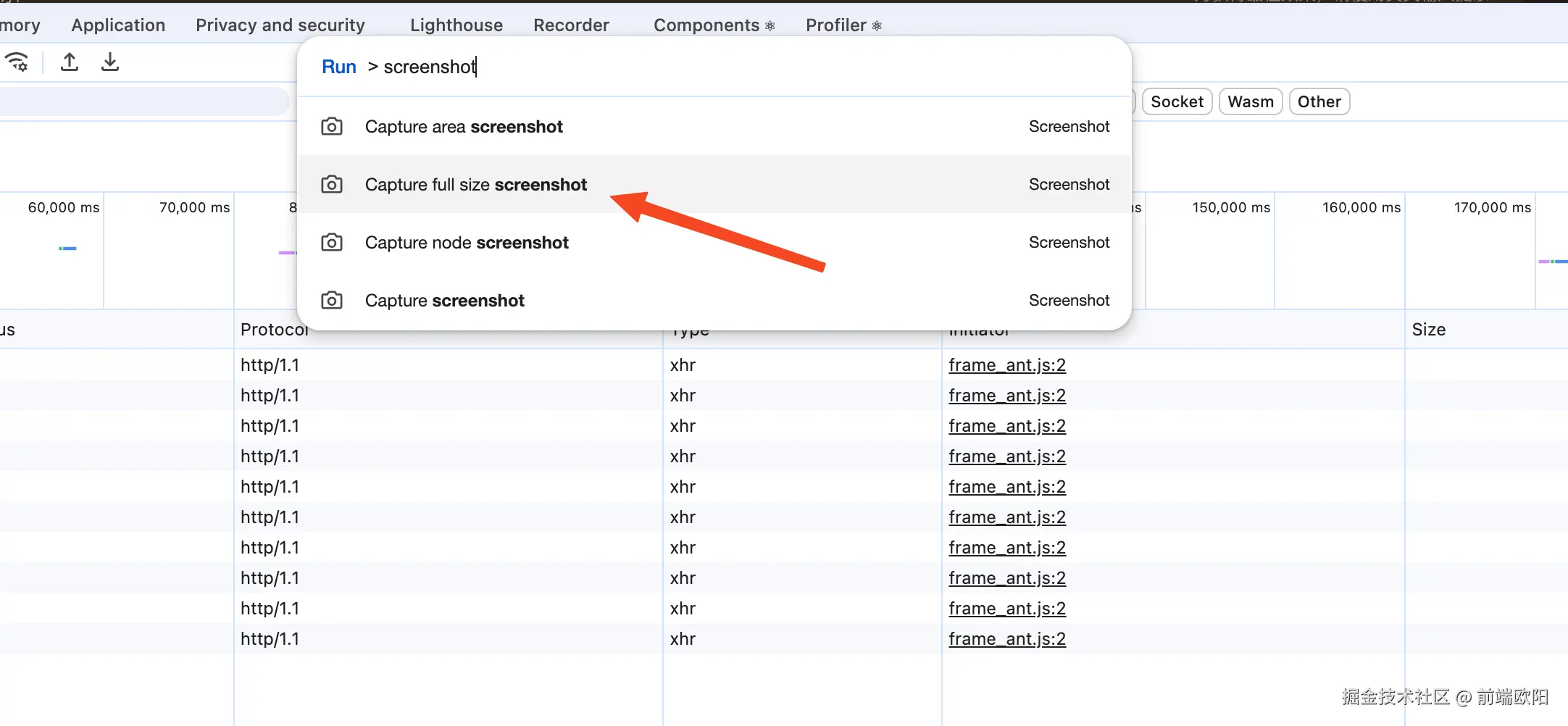Open the Recorder tab
Viewport: 1568px width, 726px height.
571,25
